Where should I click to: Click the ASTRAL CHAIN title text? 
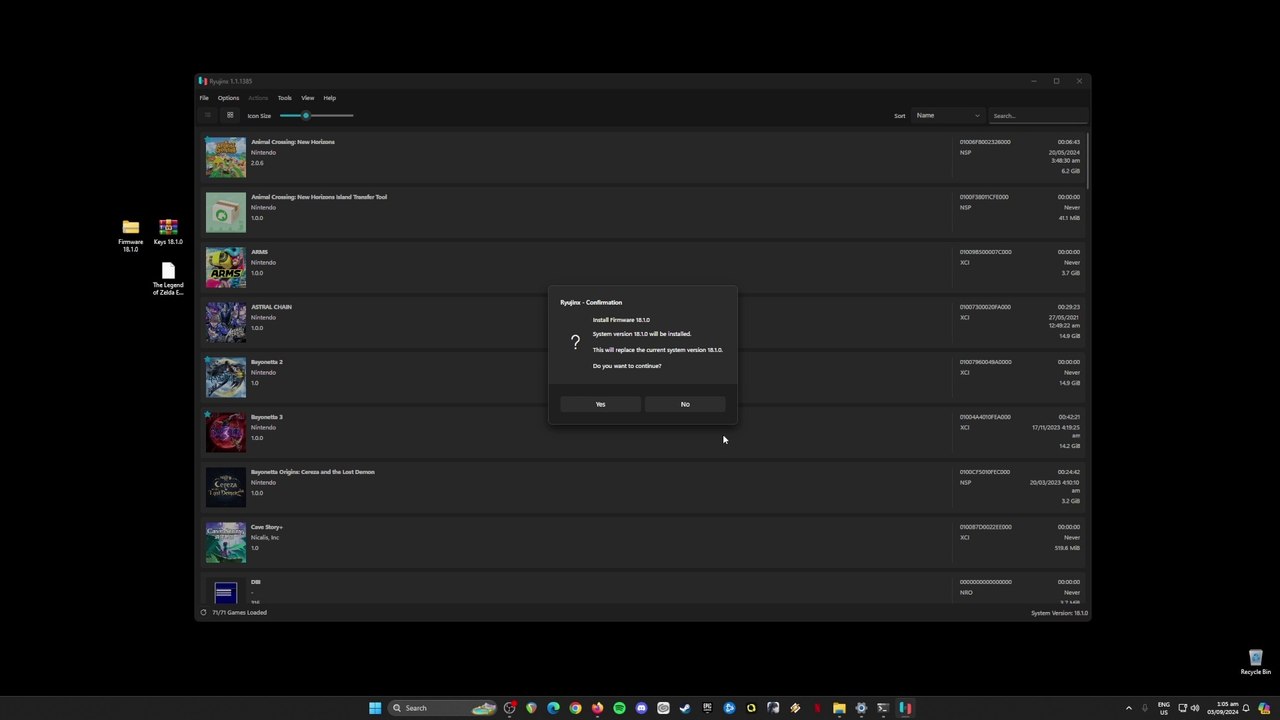[x=271, y=307]
